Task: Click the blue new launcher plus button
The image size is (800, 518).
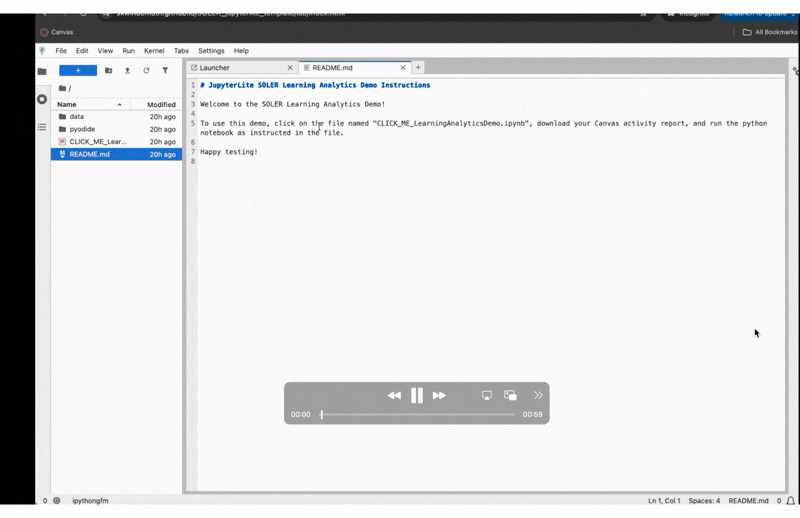Action: 78,70
